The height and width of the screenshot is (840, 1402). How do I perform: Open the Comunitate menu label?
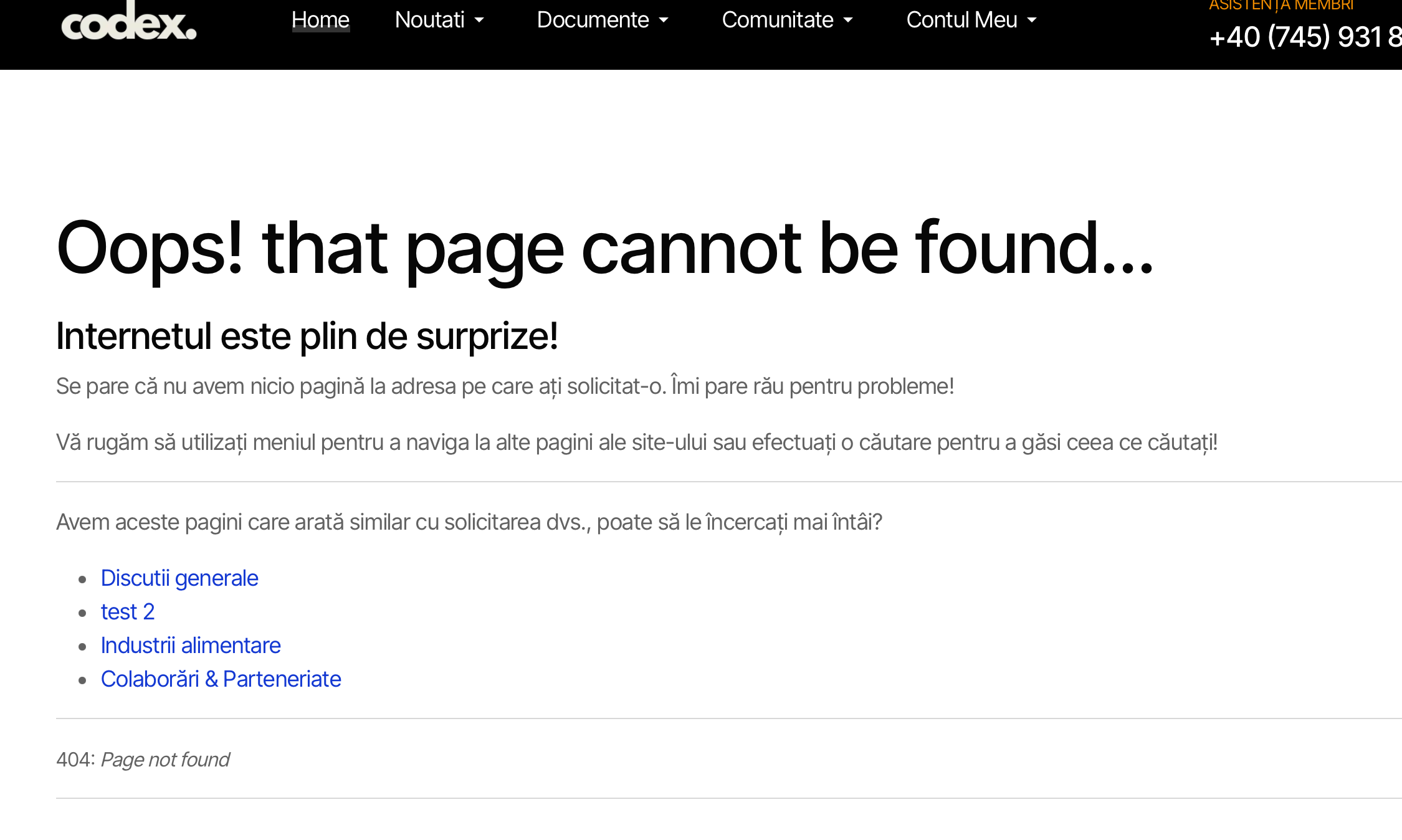[x=777, y=20]
